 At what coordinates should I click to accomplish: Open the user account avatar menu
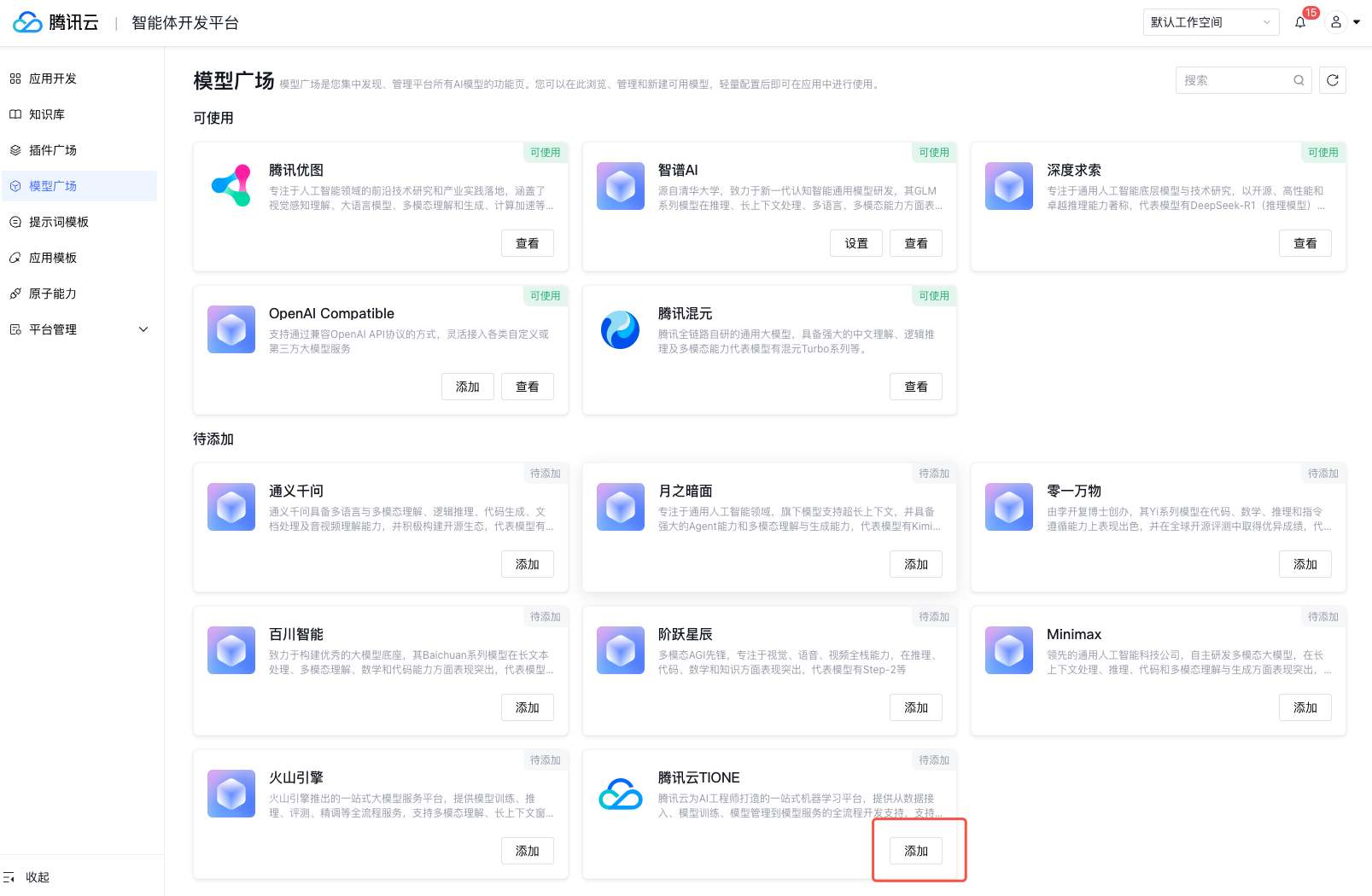[1336, 22]
